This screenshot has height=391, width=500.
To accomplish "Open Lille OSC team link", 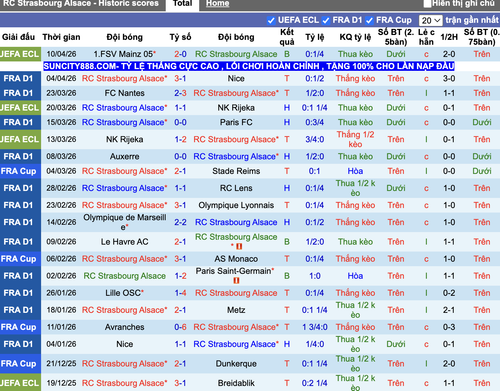I will click(123, 293).
